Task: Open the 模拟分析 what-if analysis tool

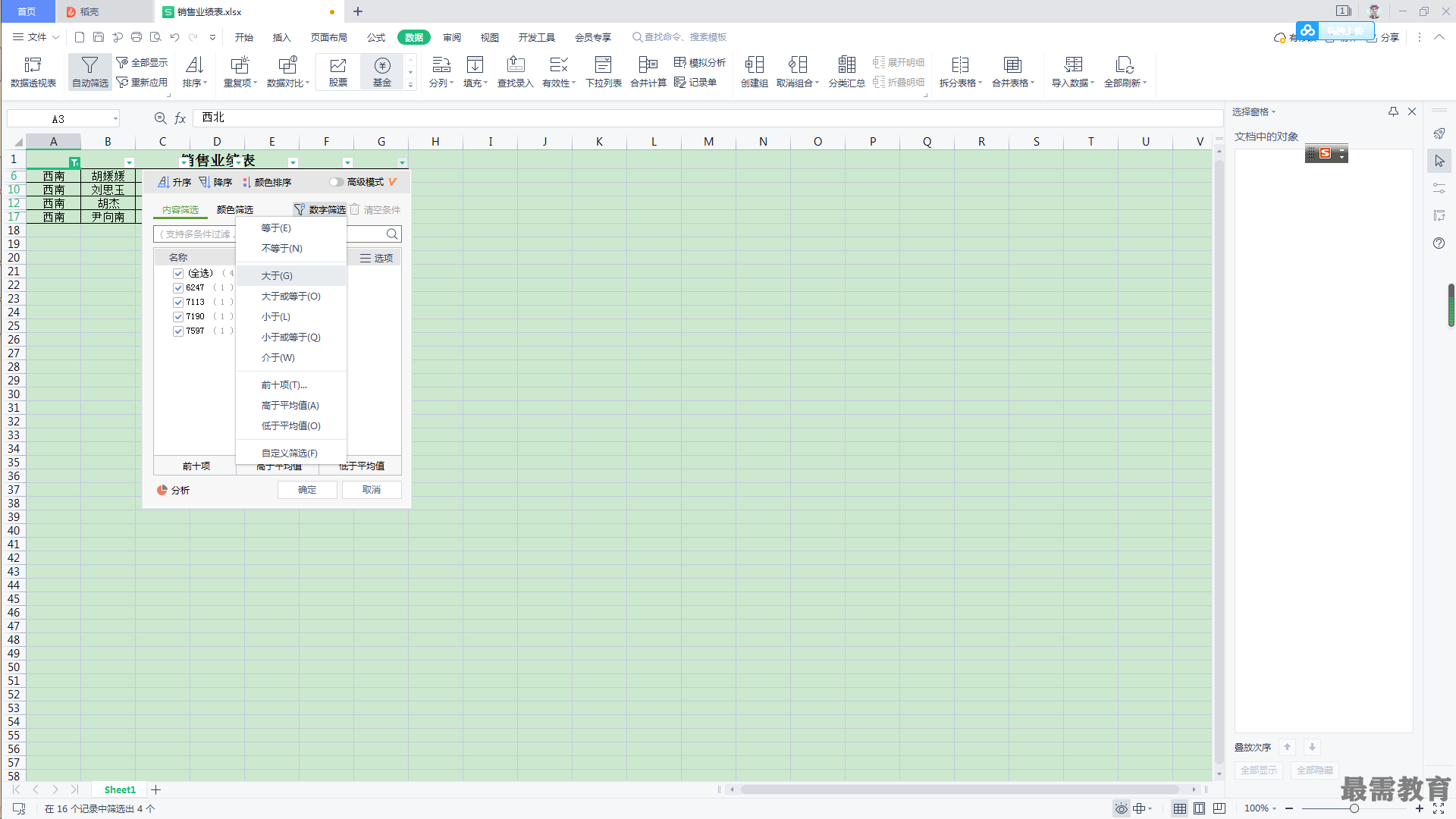Action: [700, 62]
